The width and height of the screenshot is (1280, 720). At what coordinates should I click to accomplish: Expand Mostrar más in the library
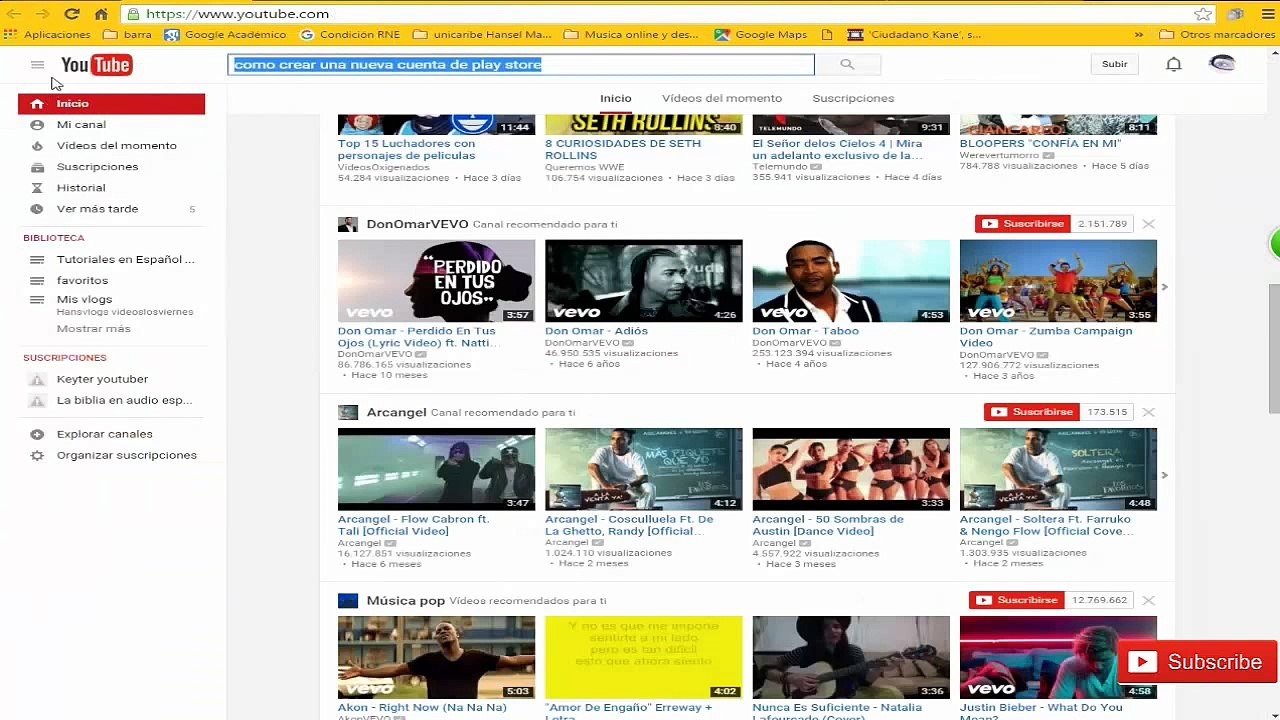[93, 329]
